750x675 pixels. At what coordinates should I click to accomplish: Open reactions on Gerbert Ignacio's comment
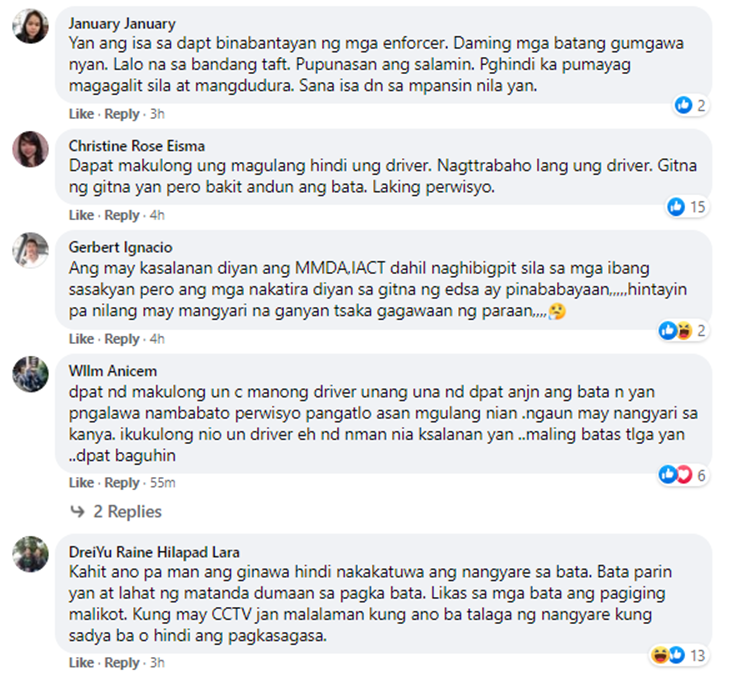pos(683,331)
